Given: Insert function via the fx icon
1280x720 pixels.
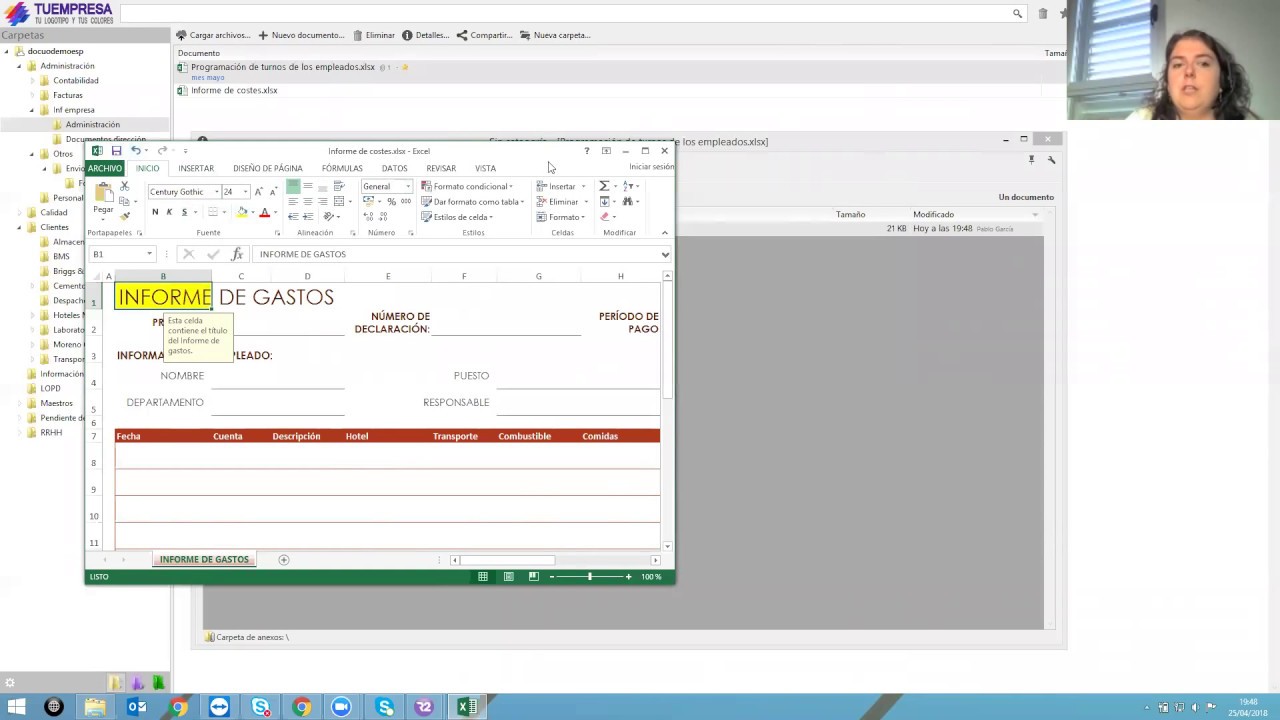Looking at the screenshot, I should (x=237, y=254).
